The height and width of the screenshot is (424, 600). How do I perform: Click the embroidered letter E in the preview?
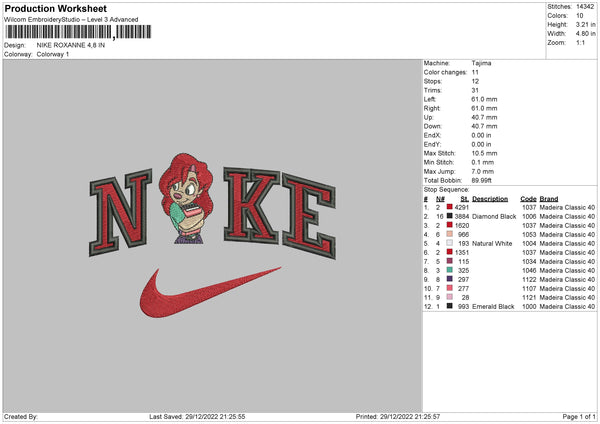point(309,215)
